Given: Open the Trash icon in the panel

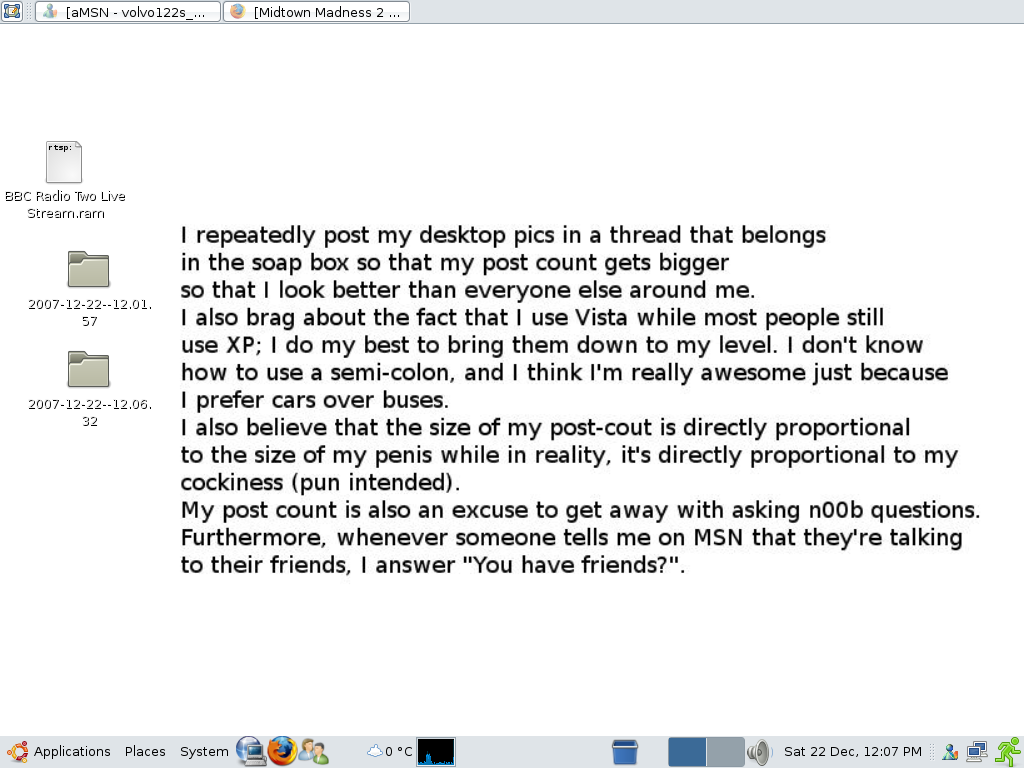Looking at the screenshot, I should (x=625, y=752).
